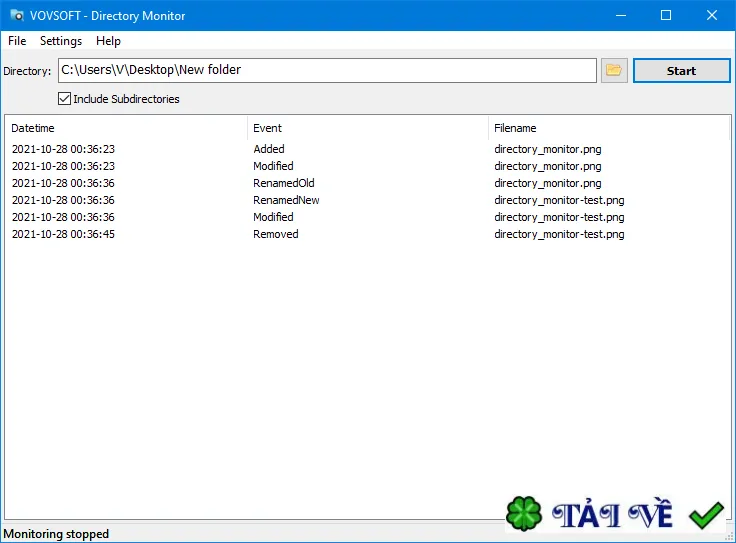Click the Start button
The image size is (736, 543).
tap(682, 70)
